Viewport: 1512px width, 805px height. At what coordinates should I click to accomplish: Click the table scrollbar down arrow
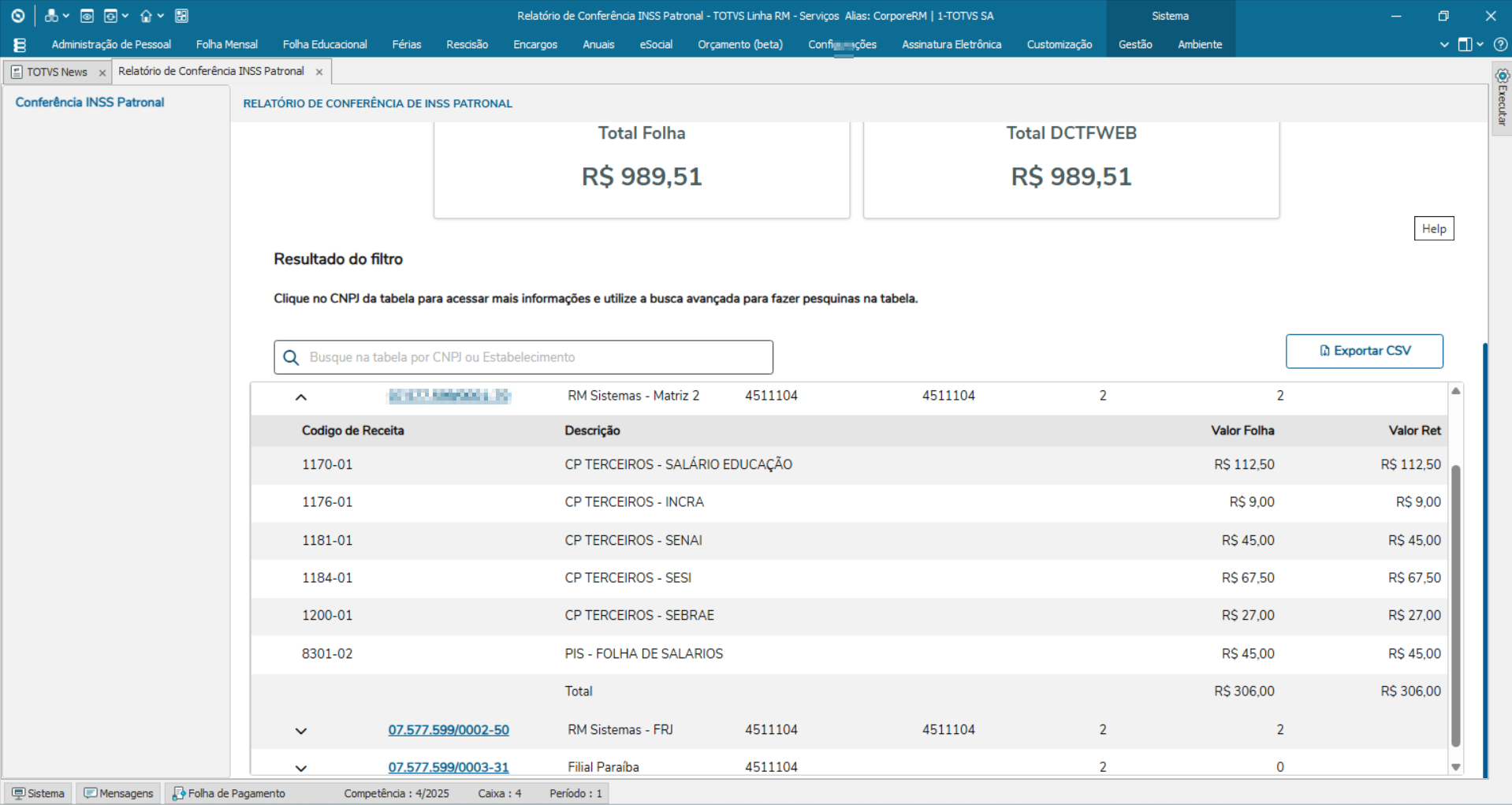click(x=1456, y=767)
